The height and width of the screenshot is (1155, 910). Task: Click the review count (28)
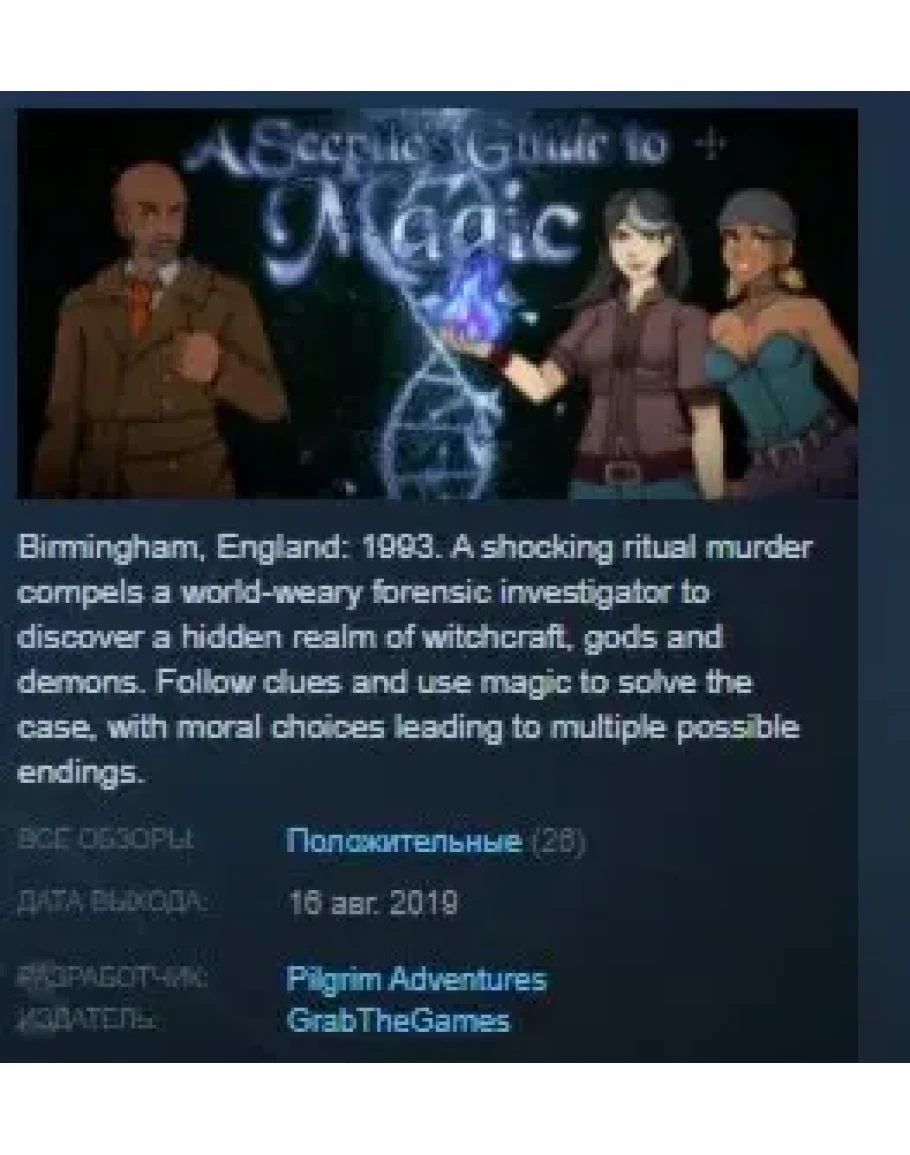point(558,841)
